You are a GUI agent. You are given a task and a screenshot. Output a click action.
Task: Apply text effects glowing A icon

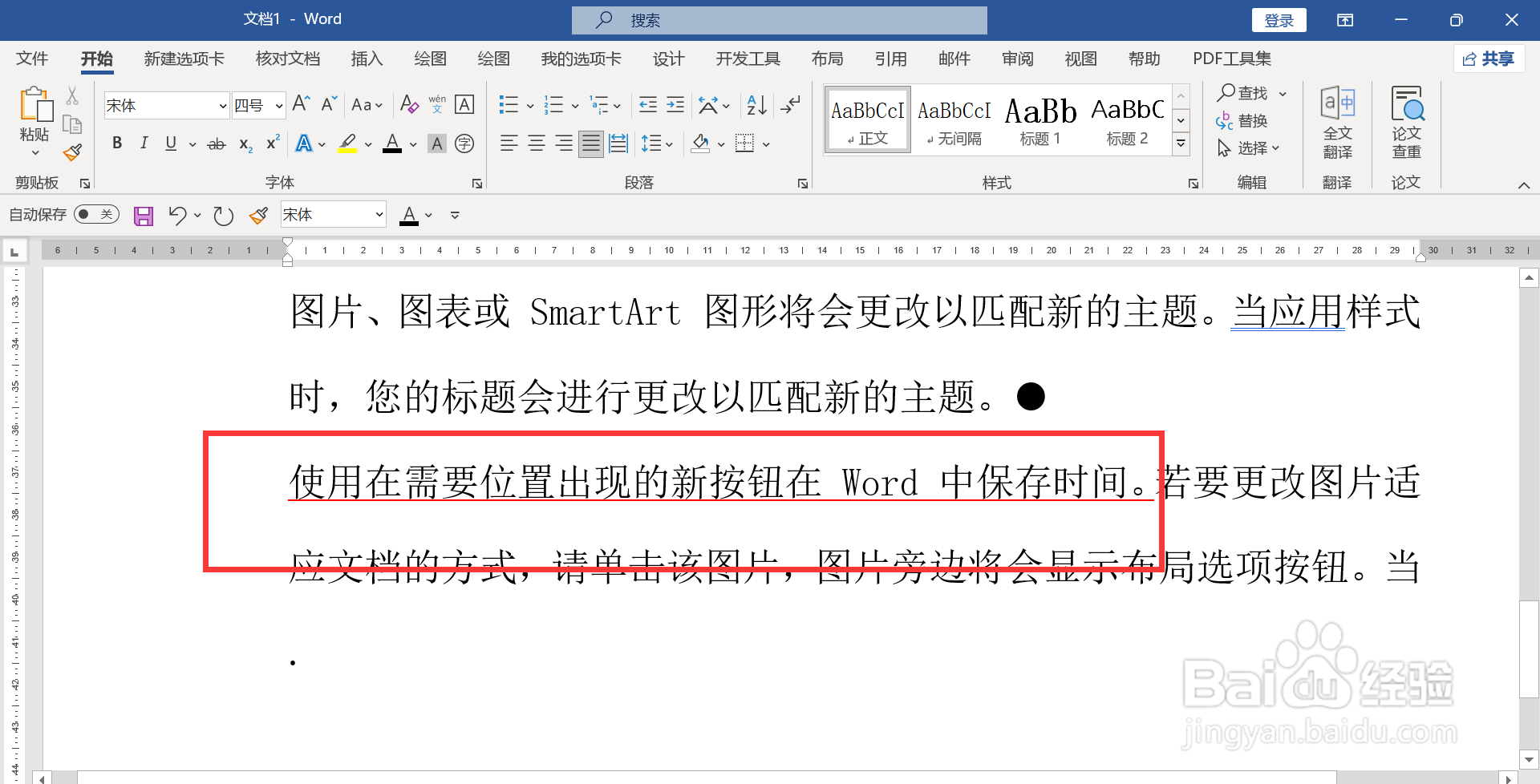click(x=303, y=144)
